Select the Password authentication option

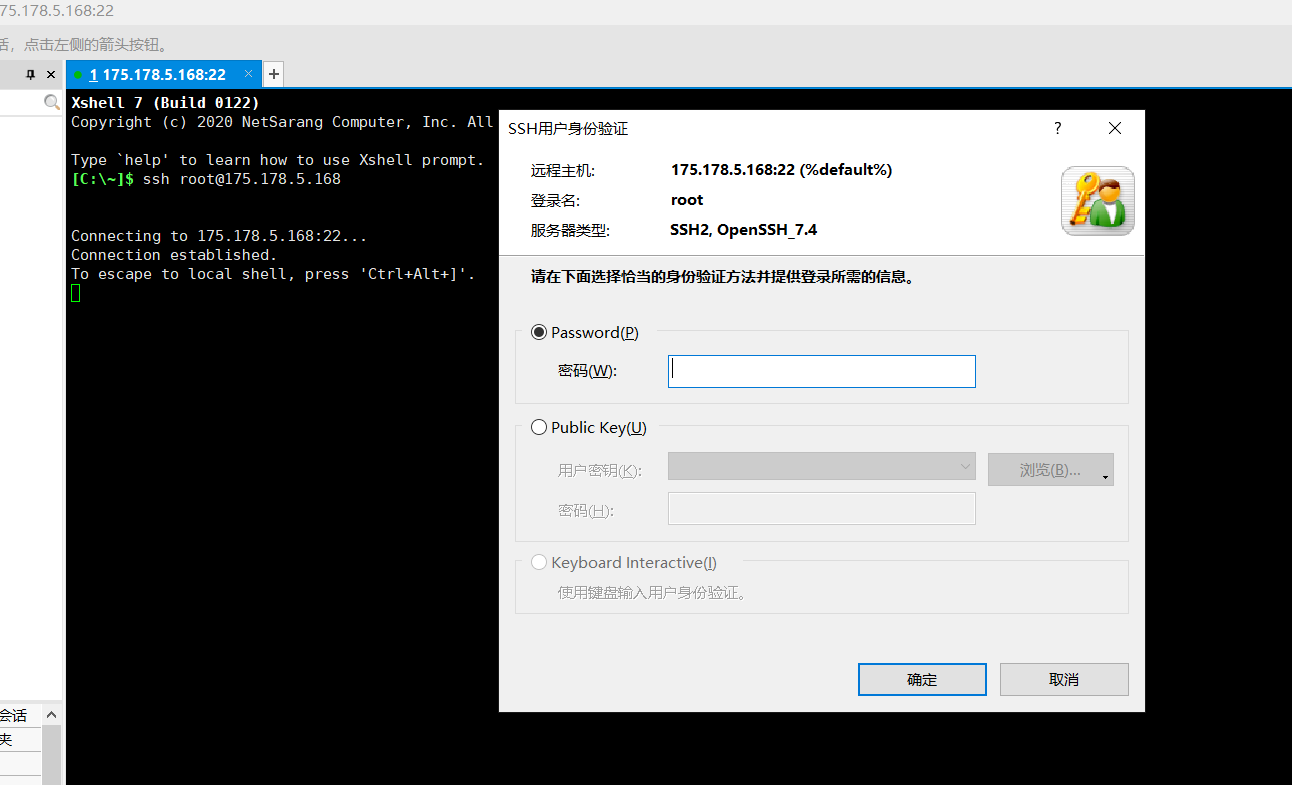tap(539, 332)
